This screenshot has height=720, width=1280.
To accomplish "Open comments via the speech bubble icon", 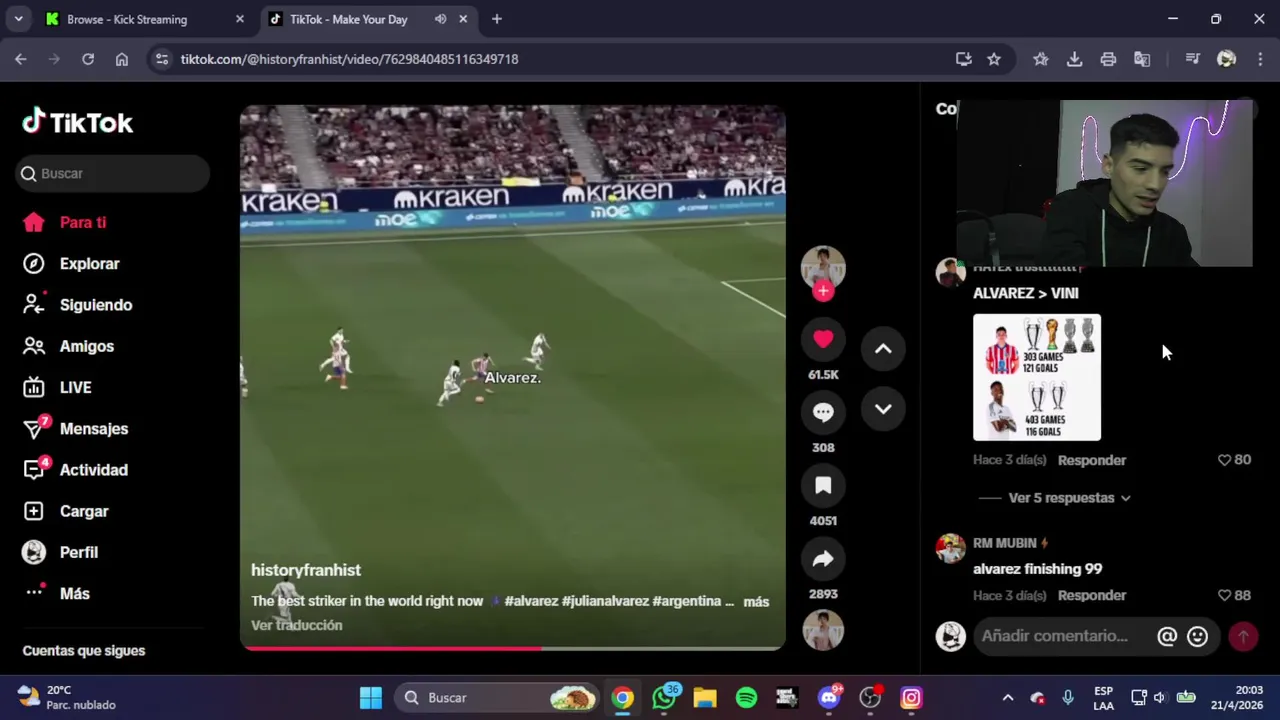I will (823, 412).
